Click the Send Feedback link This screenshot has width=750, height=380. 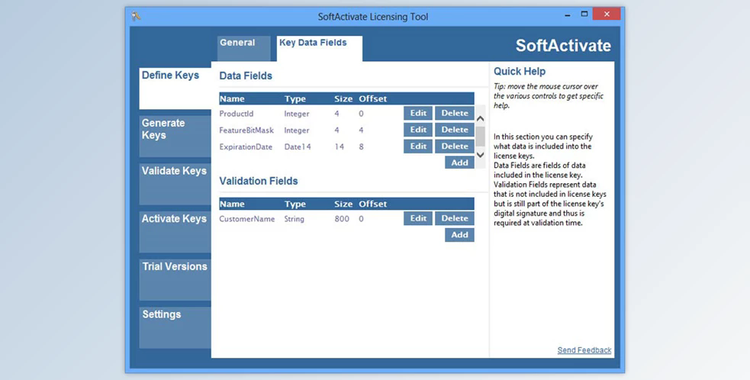coord(584,350)
